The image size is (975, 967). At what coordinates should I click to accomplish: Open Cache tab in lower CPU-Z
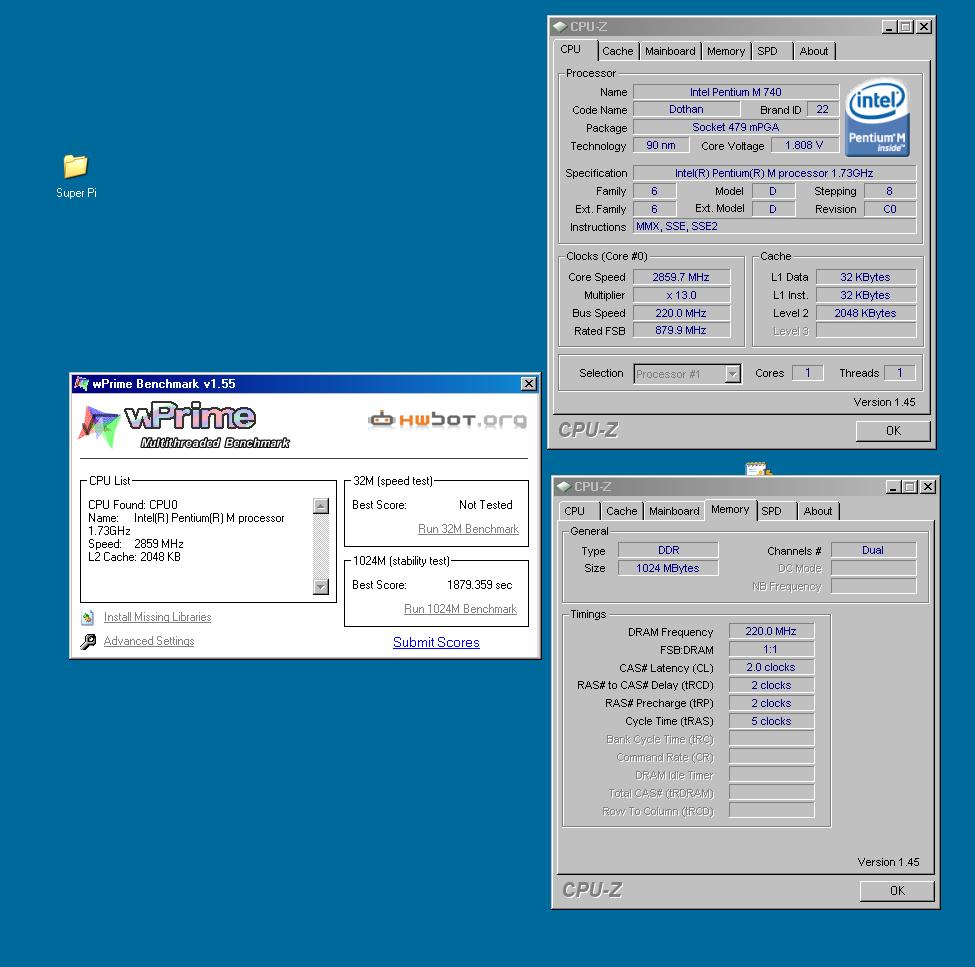(x=622, y=511)
